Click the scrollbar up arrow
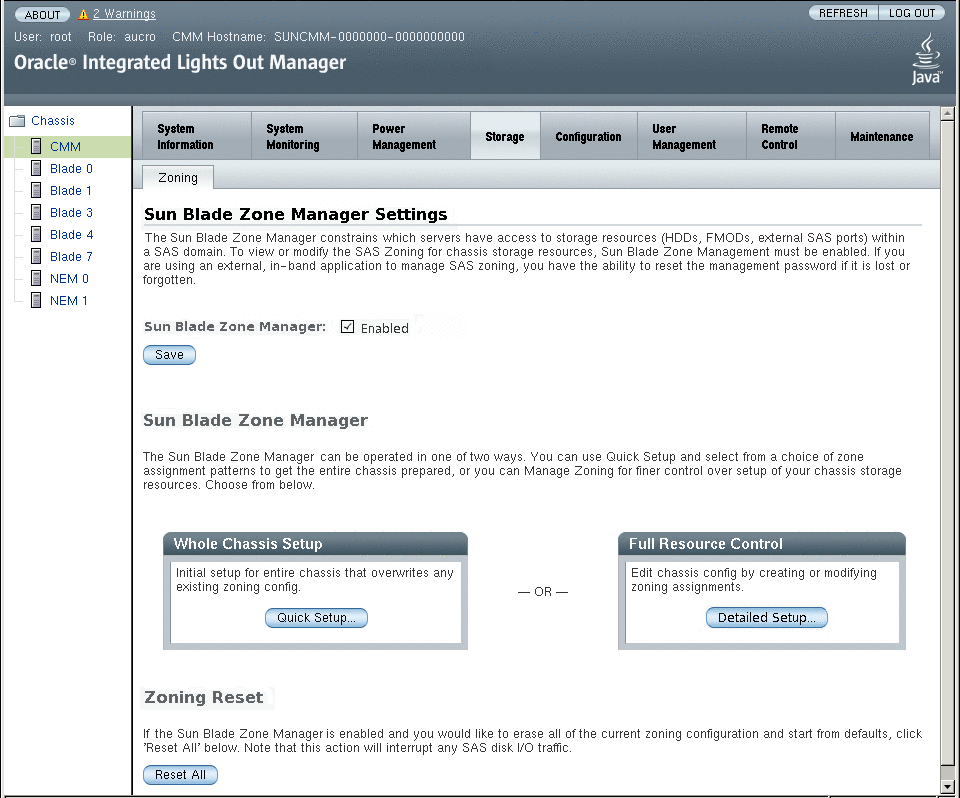This screenshot has height=798, width=960. 947,113
